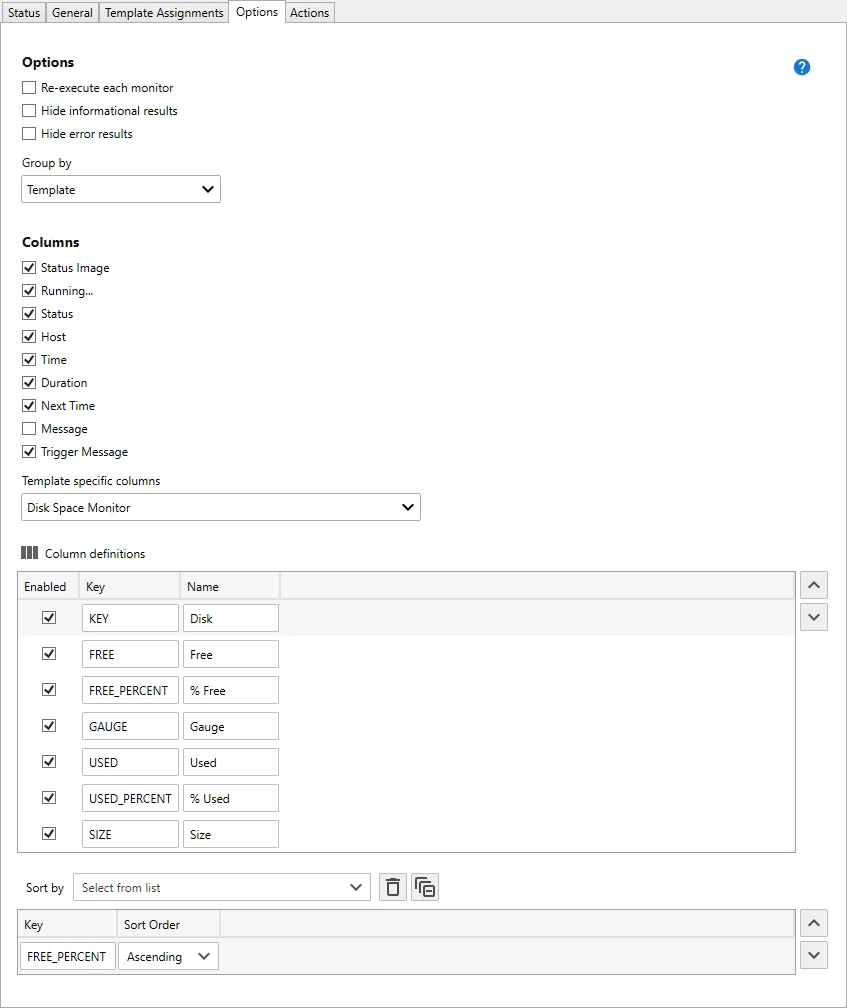Switch to the Template Assignments tab
This screenshot has width=847, height=1008.
(x=164, y=13)
